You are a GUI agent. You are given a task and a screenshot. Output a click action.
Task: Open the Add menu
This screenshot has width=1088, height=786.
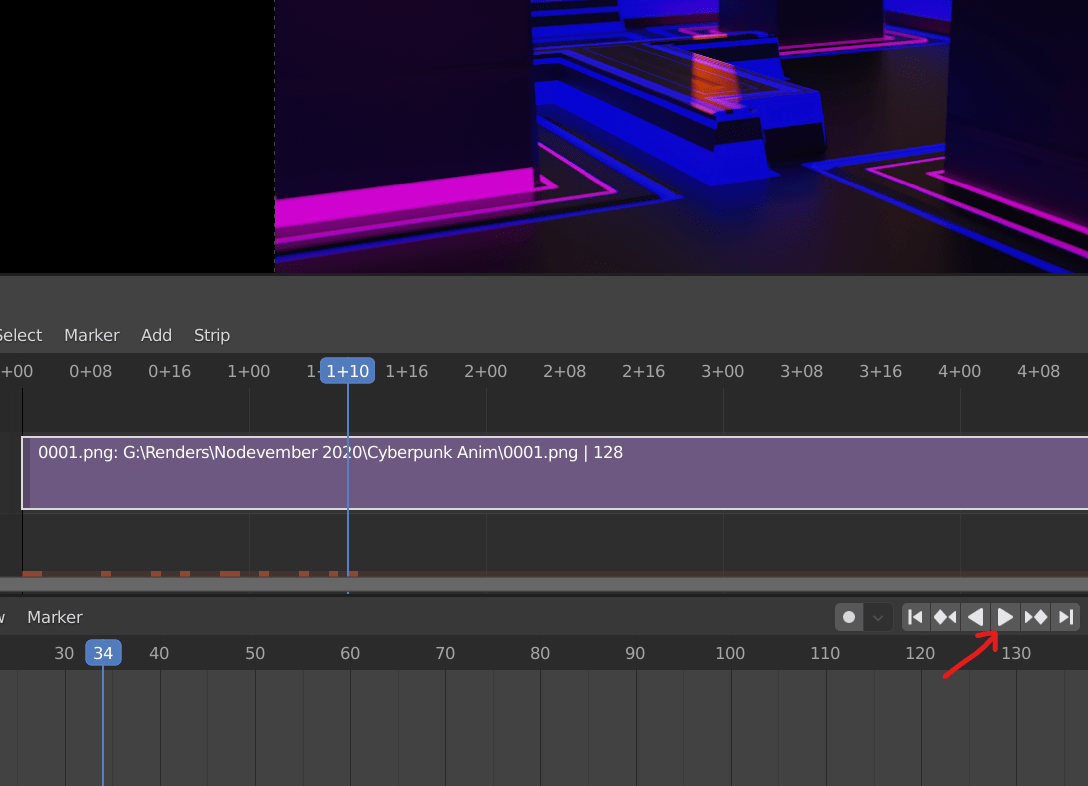click(x=156, y=335)
